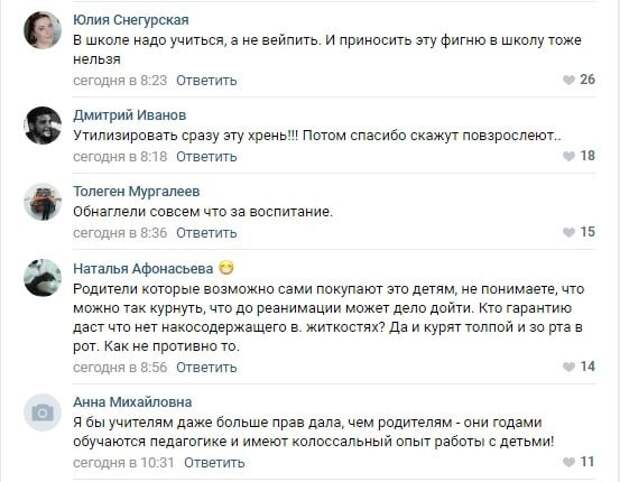Open Юлия Снегурская's profile avatar
The width and height of the screenshot is (620, 482).
point(43,30)
